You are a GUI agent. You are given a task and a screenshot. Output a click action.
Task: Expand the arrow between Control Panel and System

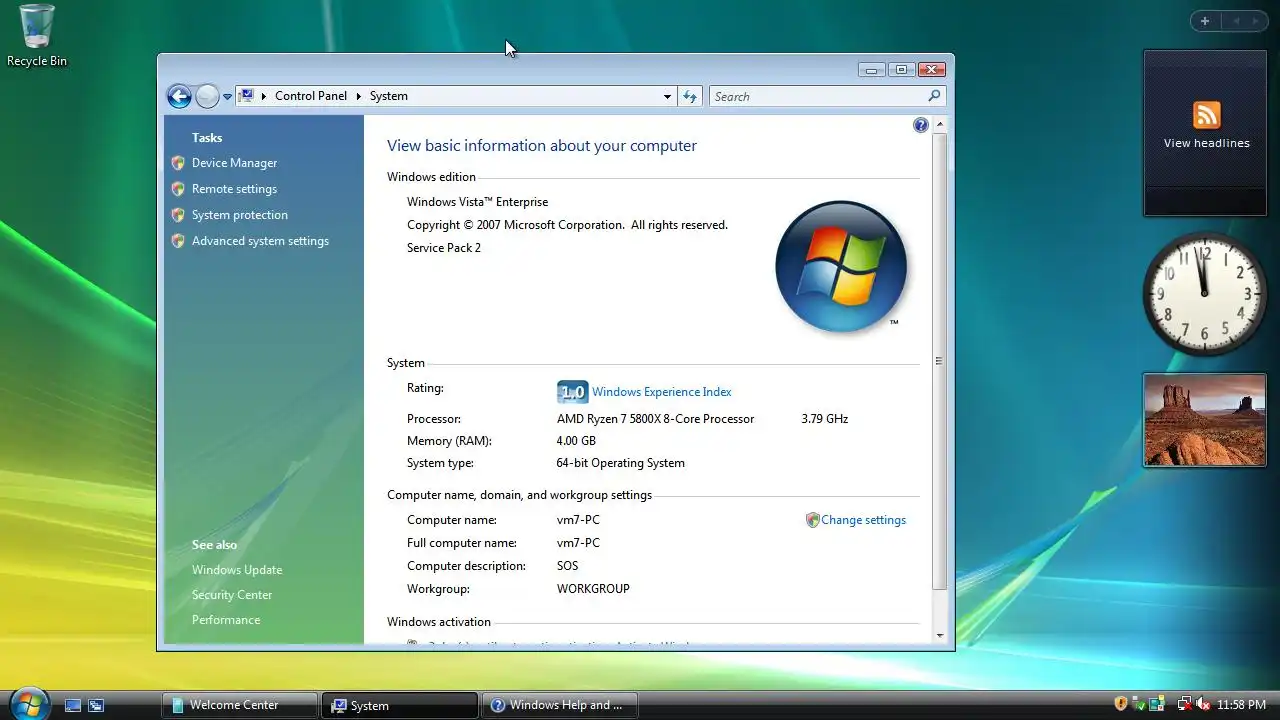tap(359, 96)
